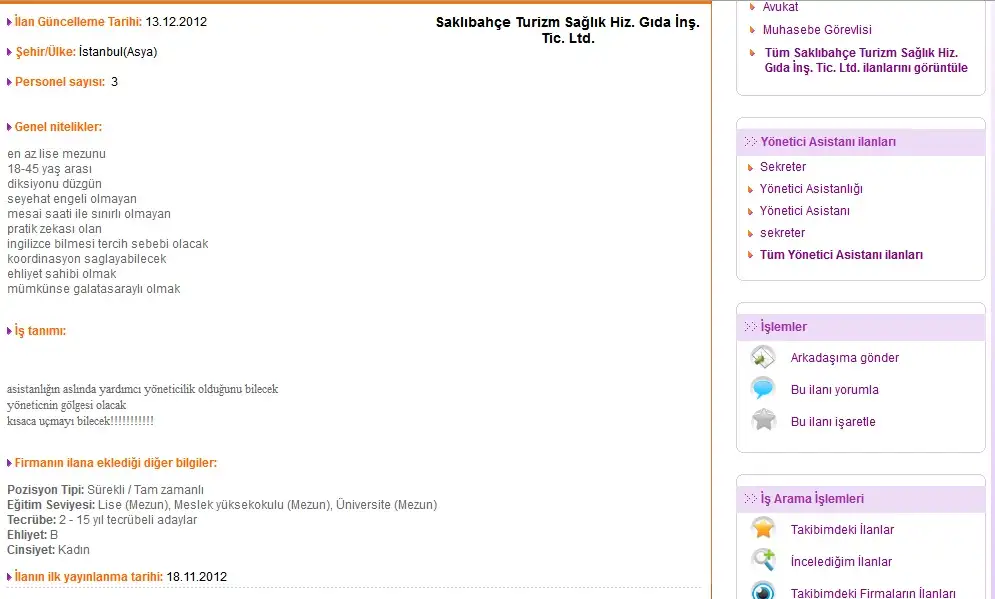Open the Yönetici Asistanı listing link
The image size is (995, 599).
[805, 211]
